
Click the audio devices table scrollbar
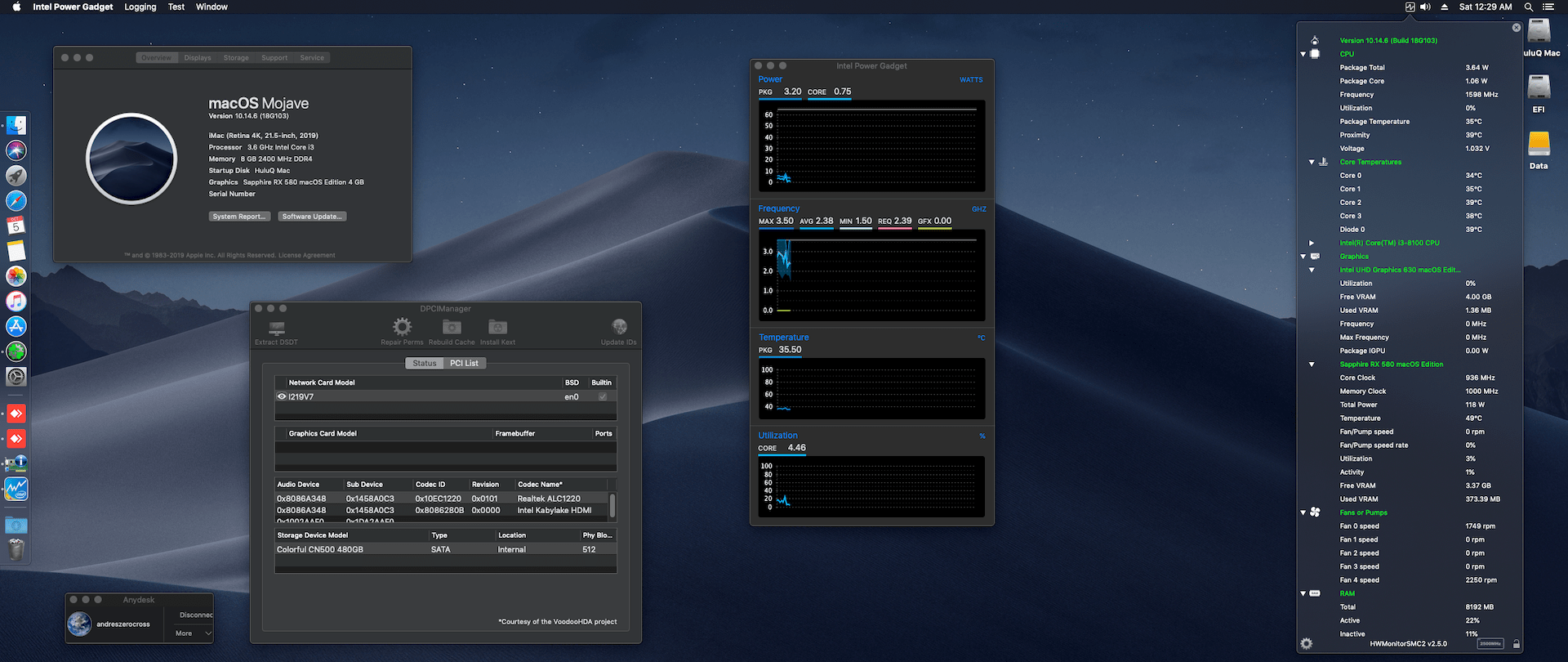click(x=612, y=506)
